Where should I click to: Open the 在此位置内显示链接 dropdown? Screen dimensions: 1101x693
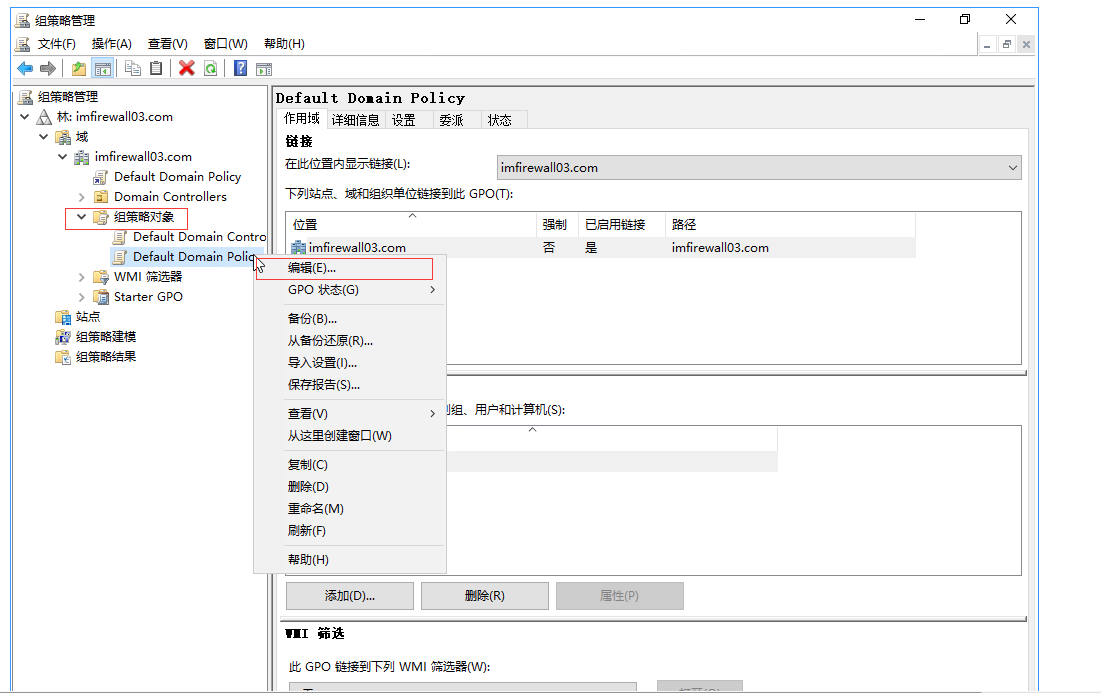click(758, 168)
